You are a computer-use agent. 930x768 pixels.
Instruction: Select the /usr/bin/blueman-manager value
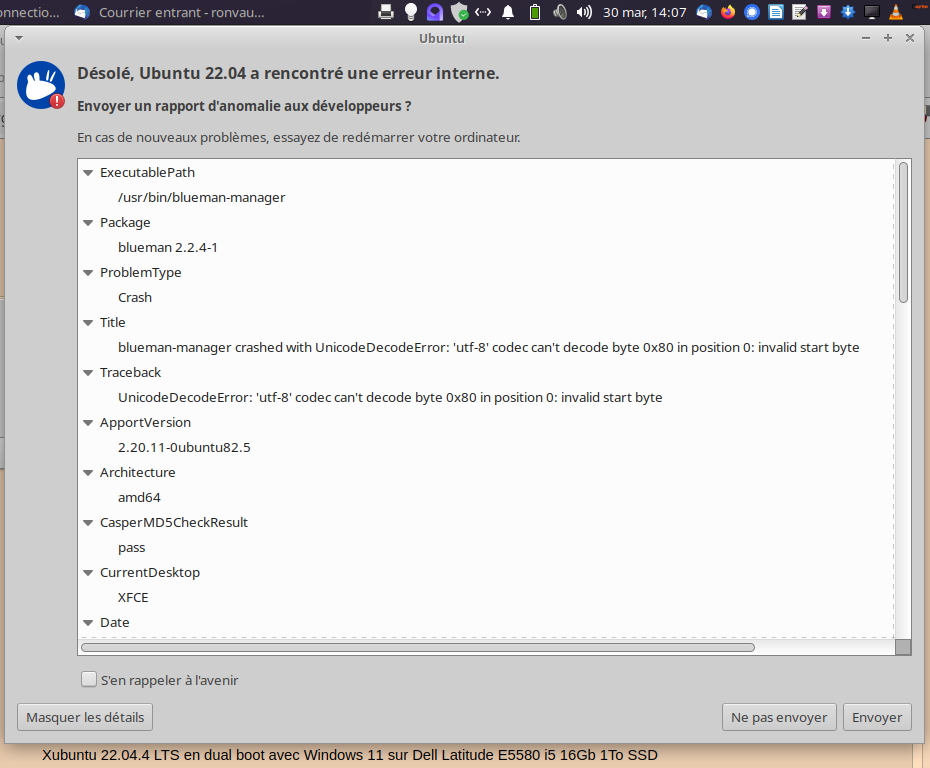tap(202, 197)
